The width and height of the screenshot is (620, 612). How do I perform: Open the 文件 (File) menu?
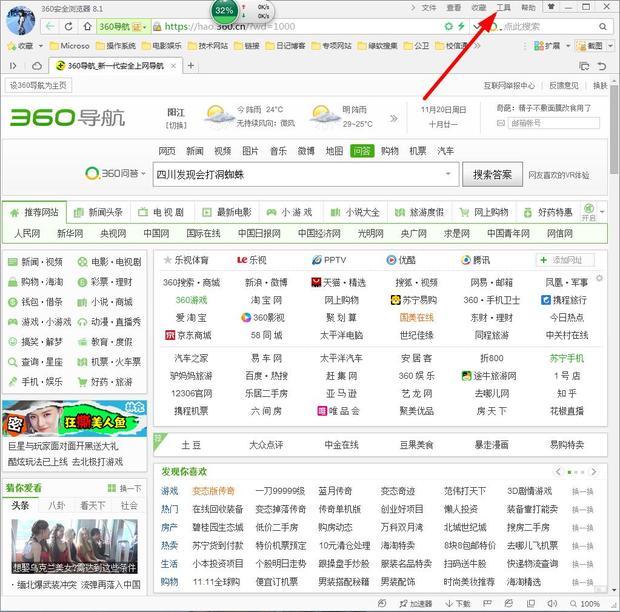pyautogui.click(x=428, y=8)
